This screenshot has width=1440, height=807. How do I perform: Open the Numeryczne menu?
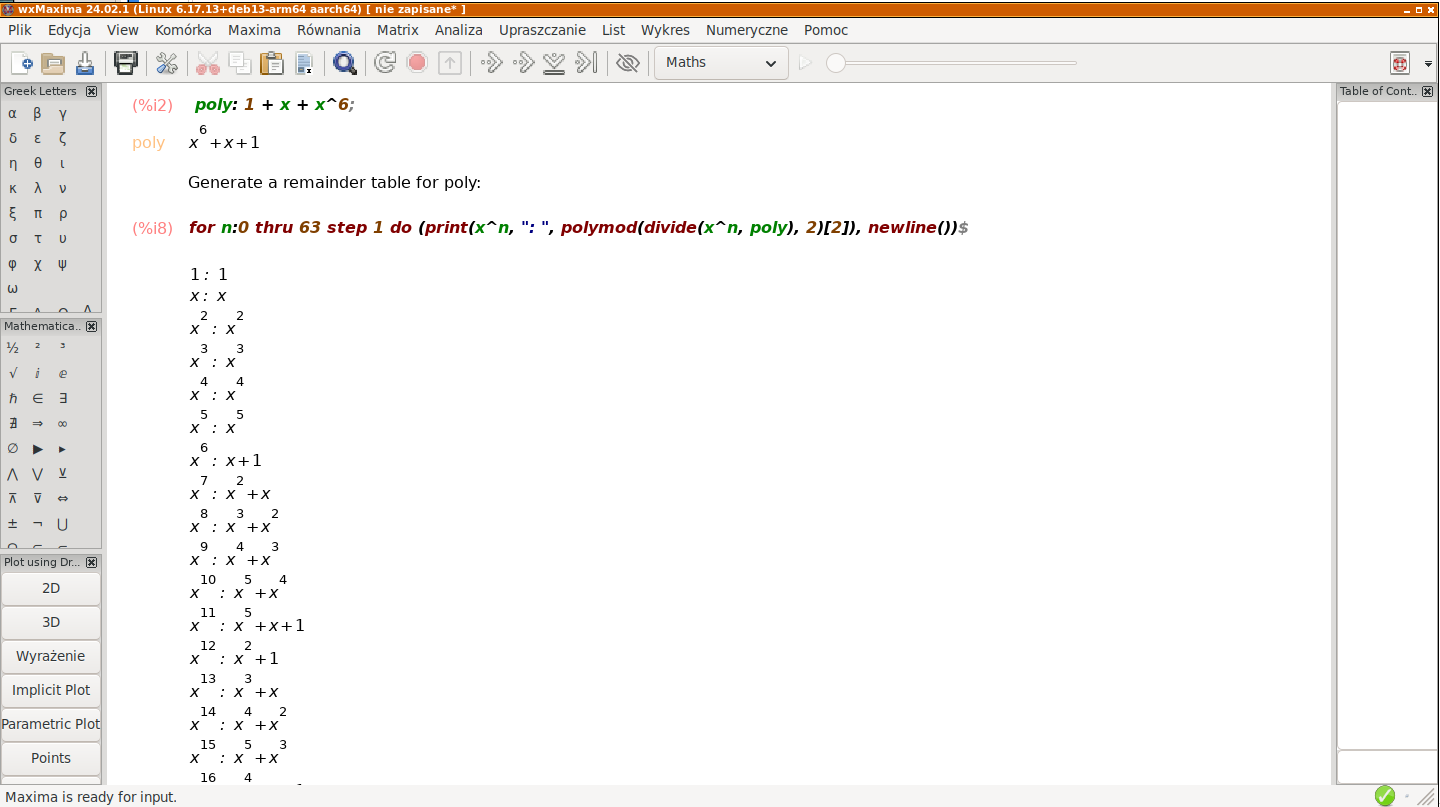(x=747, y=30)
